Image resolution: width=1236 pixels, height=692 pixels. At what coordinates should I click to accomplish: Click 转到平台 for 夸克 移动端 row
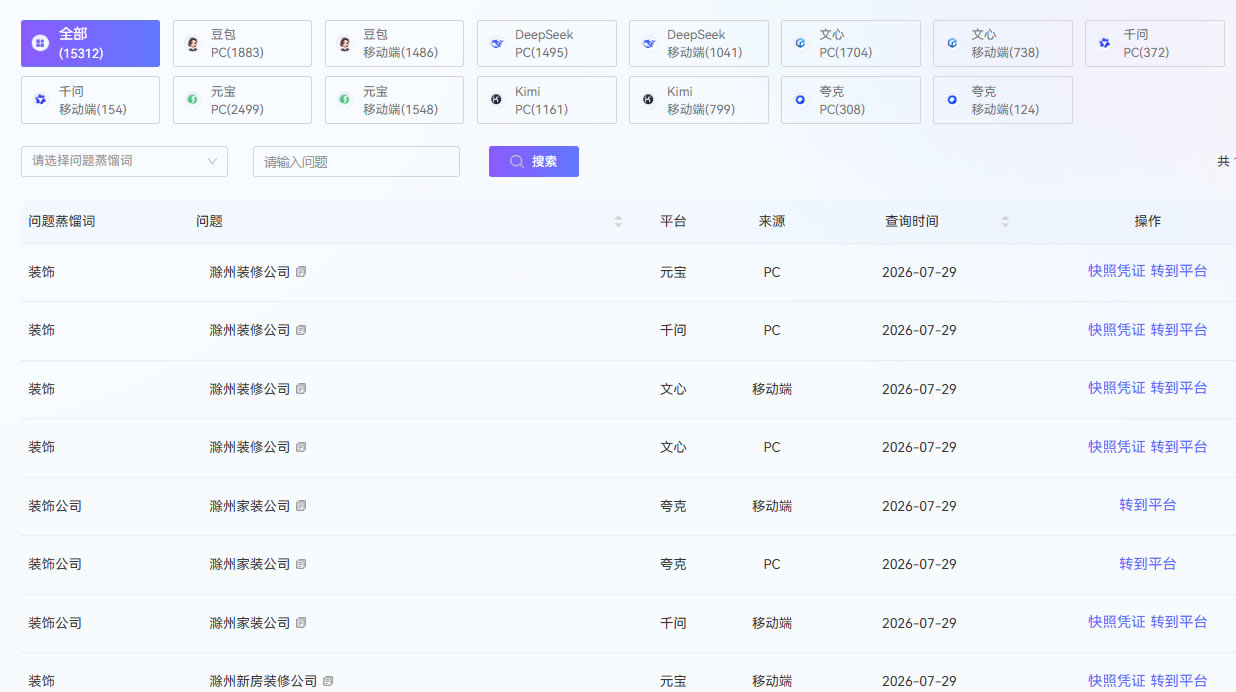[x=1148, y=505]
